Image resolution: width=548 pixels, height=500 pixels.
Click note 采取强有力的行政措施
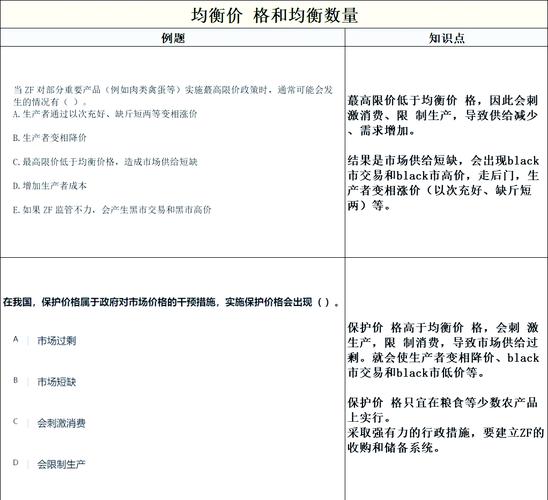[446, 440]
